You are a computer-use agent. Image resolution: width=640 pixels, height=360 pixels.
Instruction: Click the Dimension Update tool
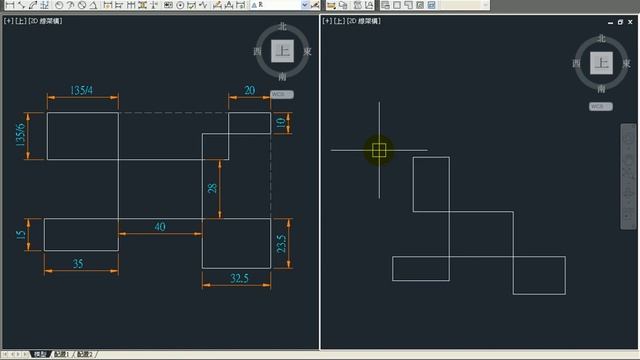[x=240, y=5]
